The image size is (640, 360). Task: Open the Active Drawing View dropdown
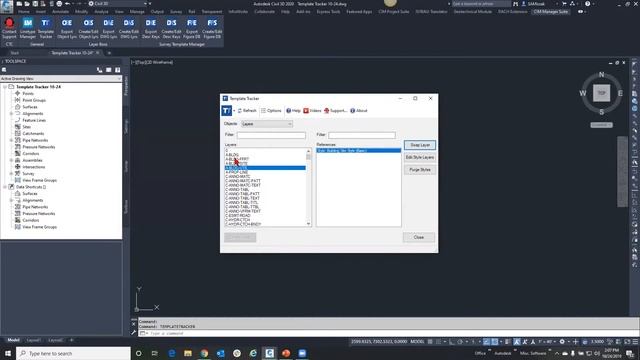pyautogui.click(x=61, y=78)
